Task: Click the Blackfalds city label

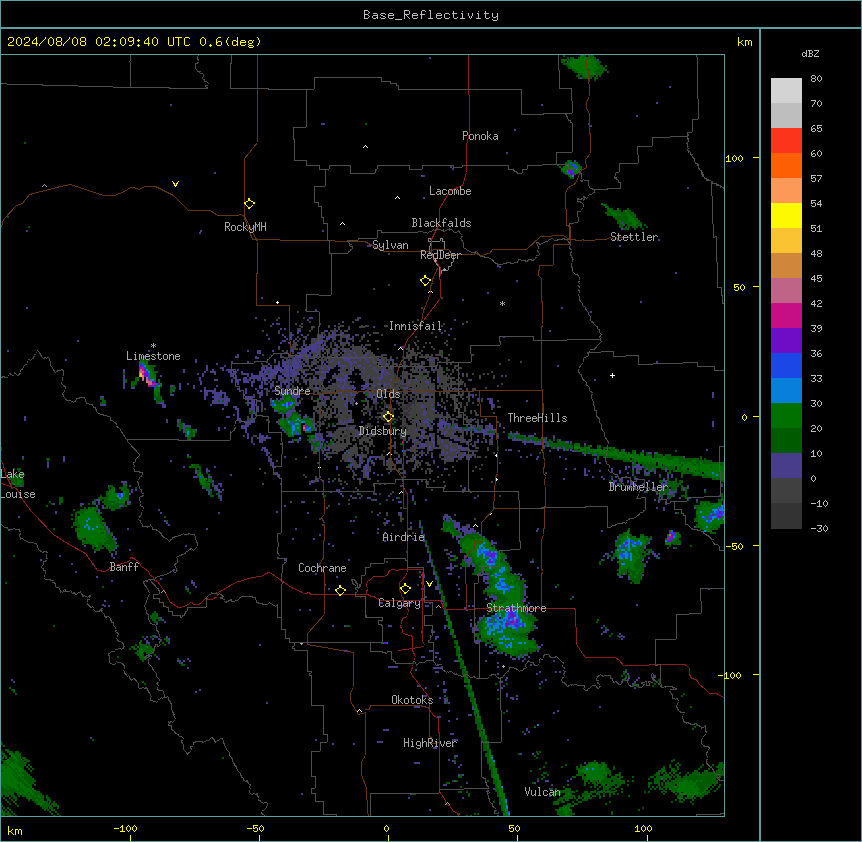Action: [441, 223]
